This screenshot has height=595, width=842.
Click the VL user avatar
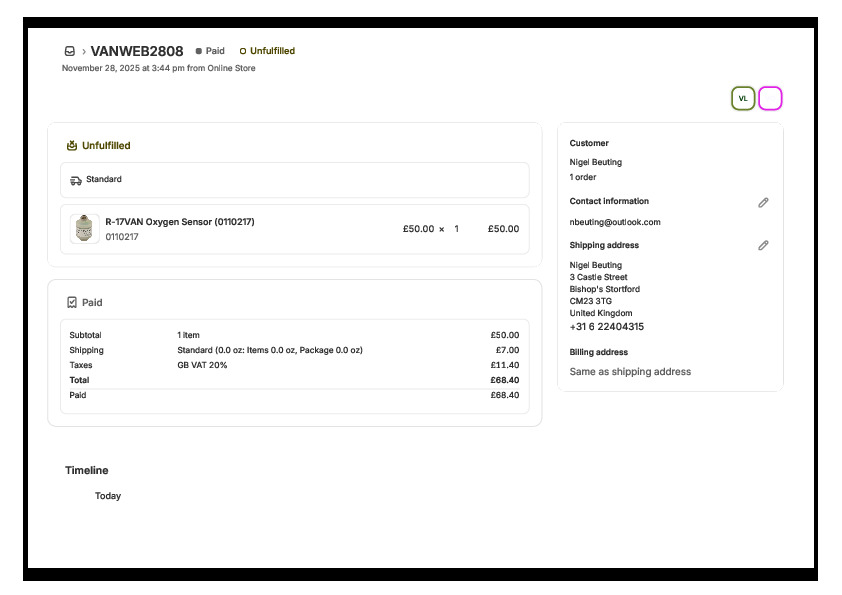[x=743, y=98]
